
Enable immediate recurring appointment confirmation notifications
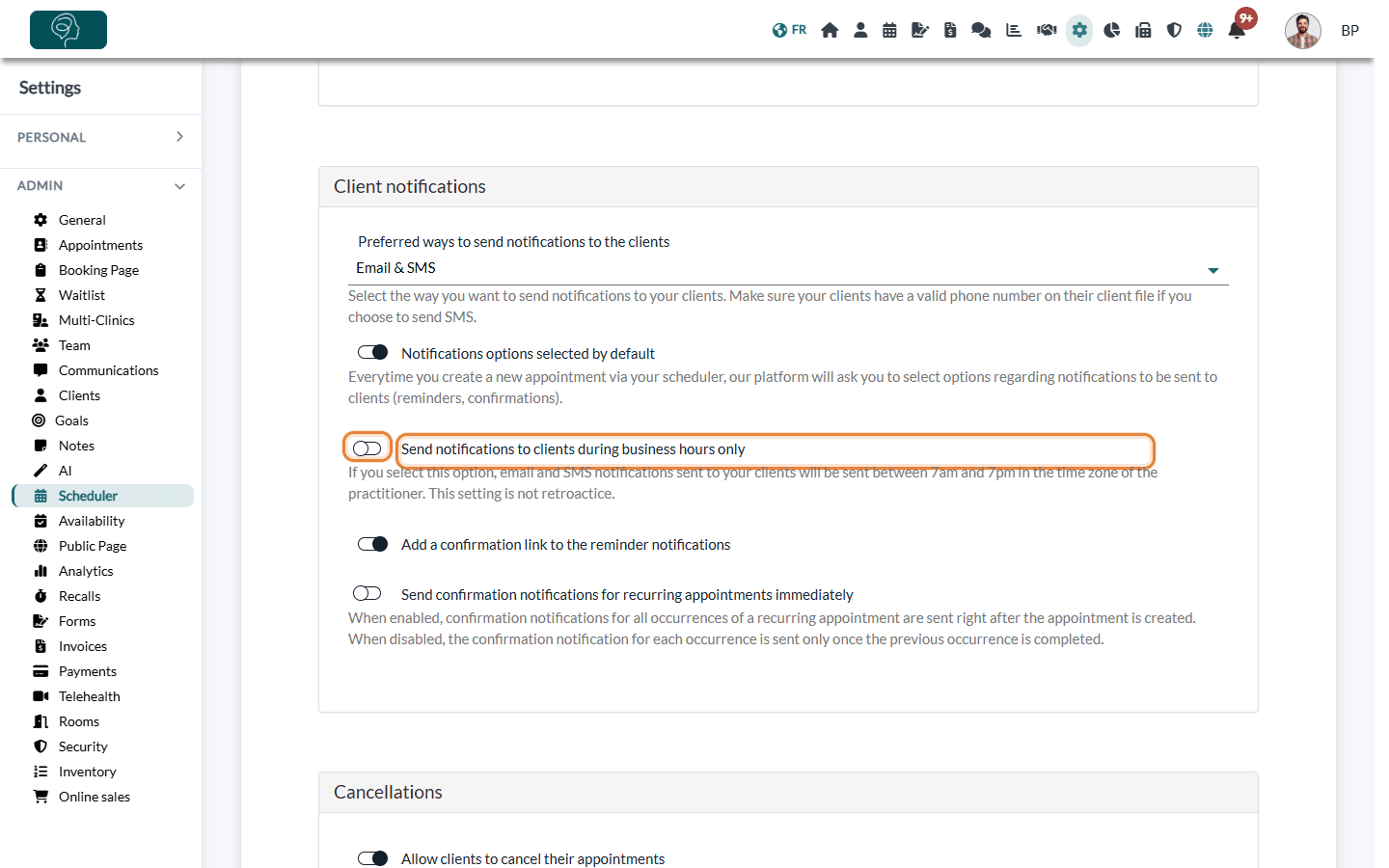click(x=368, y=593)
